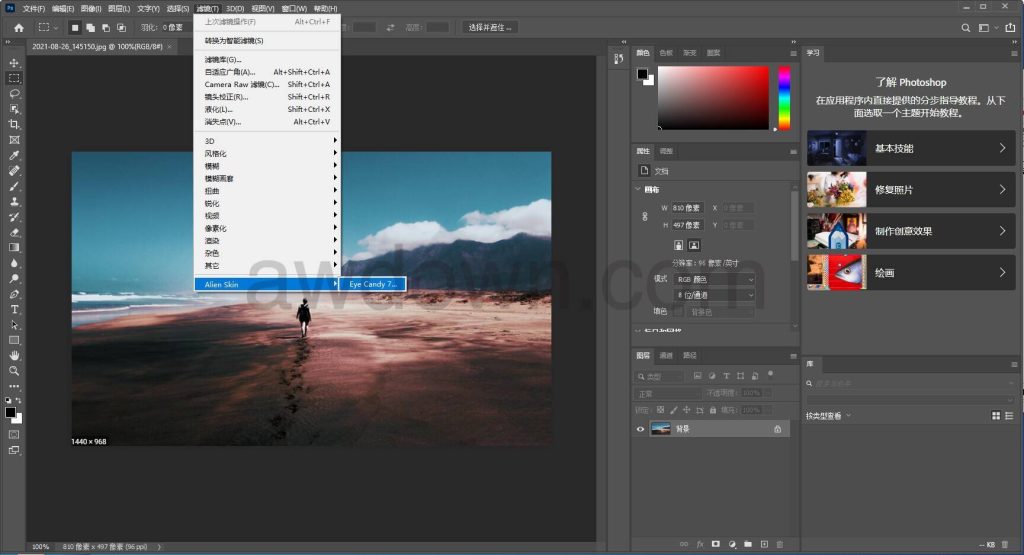Select the Lasso tool

pyautogui.click(x=14, y=93)
